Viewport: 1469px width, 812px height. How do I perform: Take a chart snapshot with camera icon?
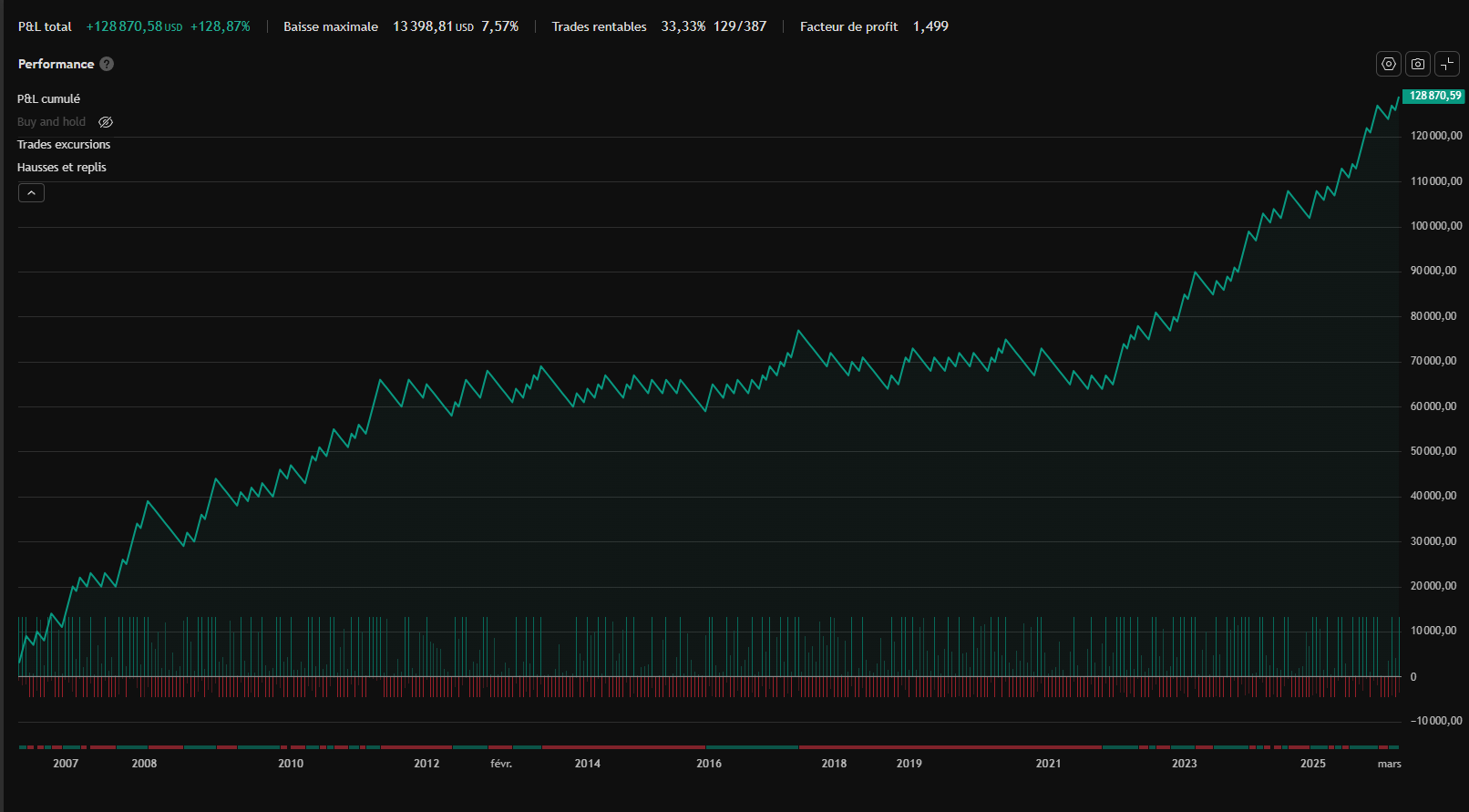point(1417,64)
